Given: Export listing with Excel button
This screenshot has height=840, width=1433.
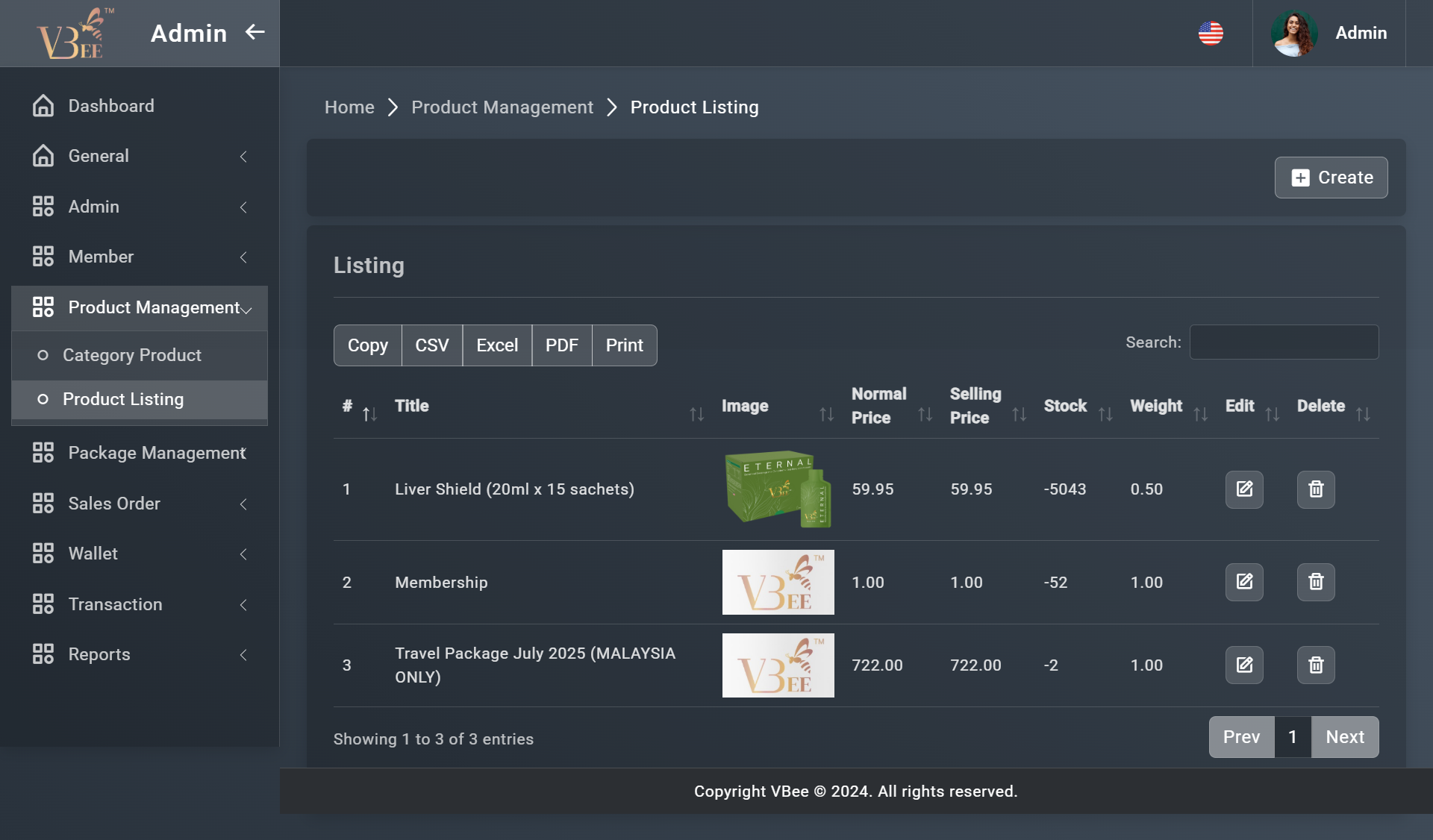Looking at the screenshot, I should click(497, 345).
